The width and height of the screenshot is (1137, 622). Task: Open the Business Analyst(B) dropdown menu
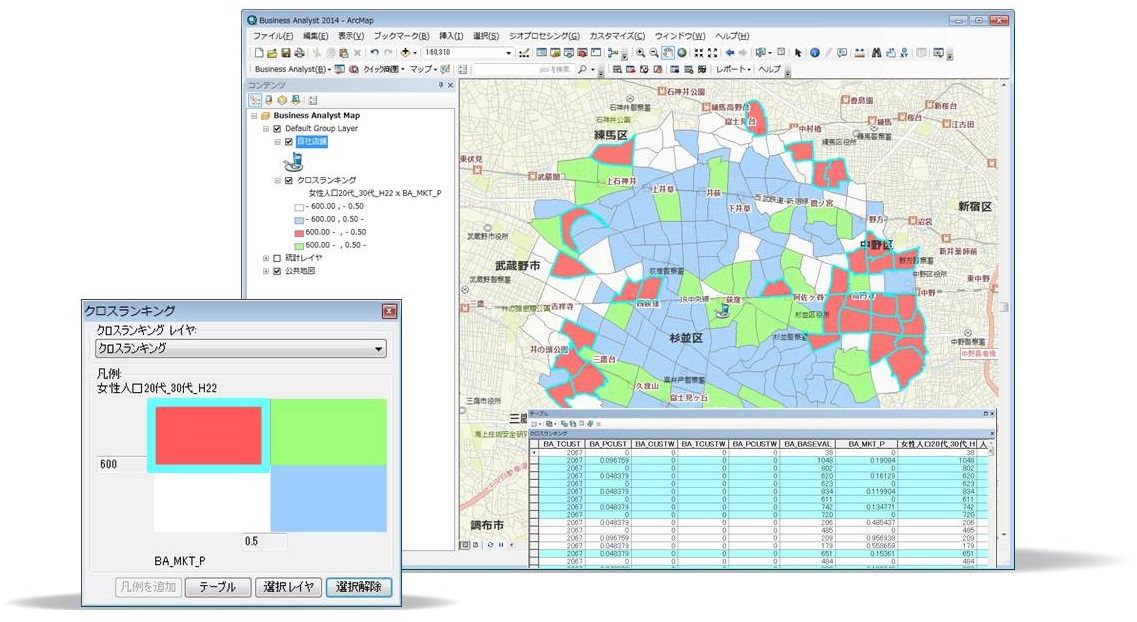point(292,70)
